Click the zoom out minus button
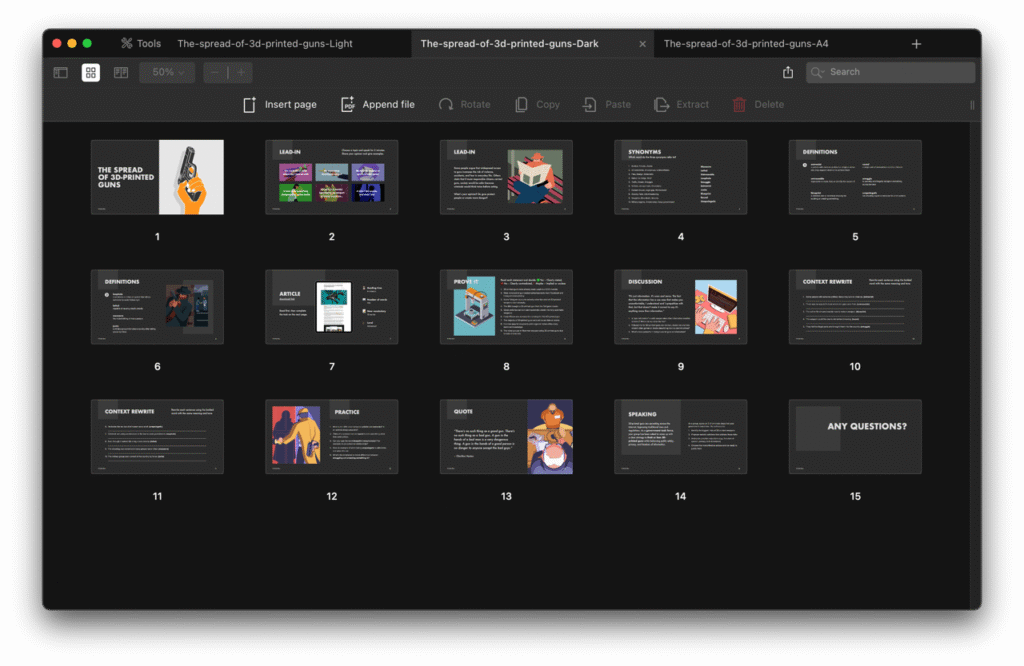 pyautogui.click(x=216, y=73)
